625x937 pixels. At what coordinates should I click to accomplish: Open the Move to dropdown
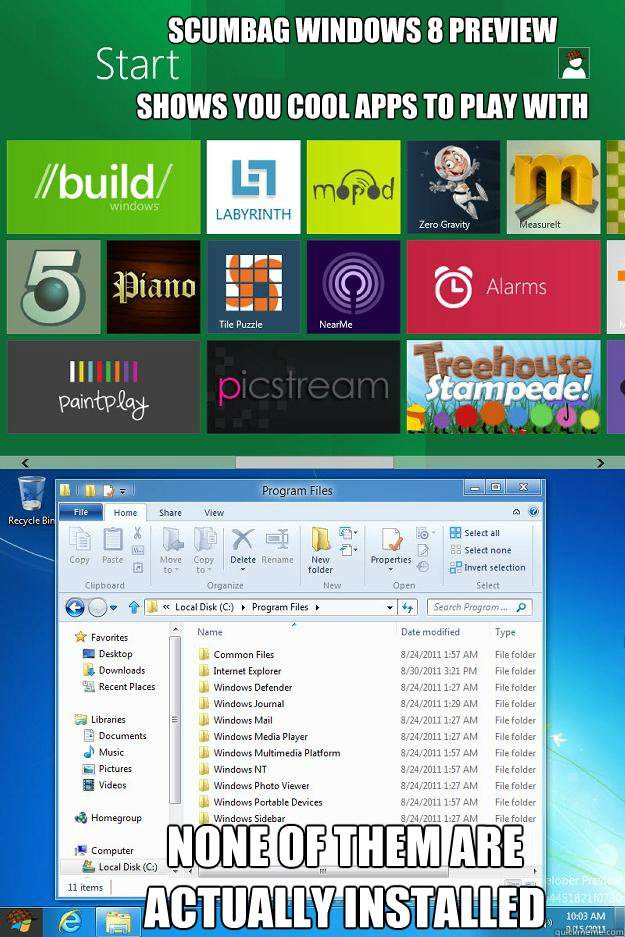click(x=171, y=551)
